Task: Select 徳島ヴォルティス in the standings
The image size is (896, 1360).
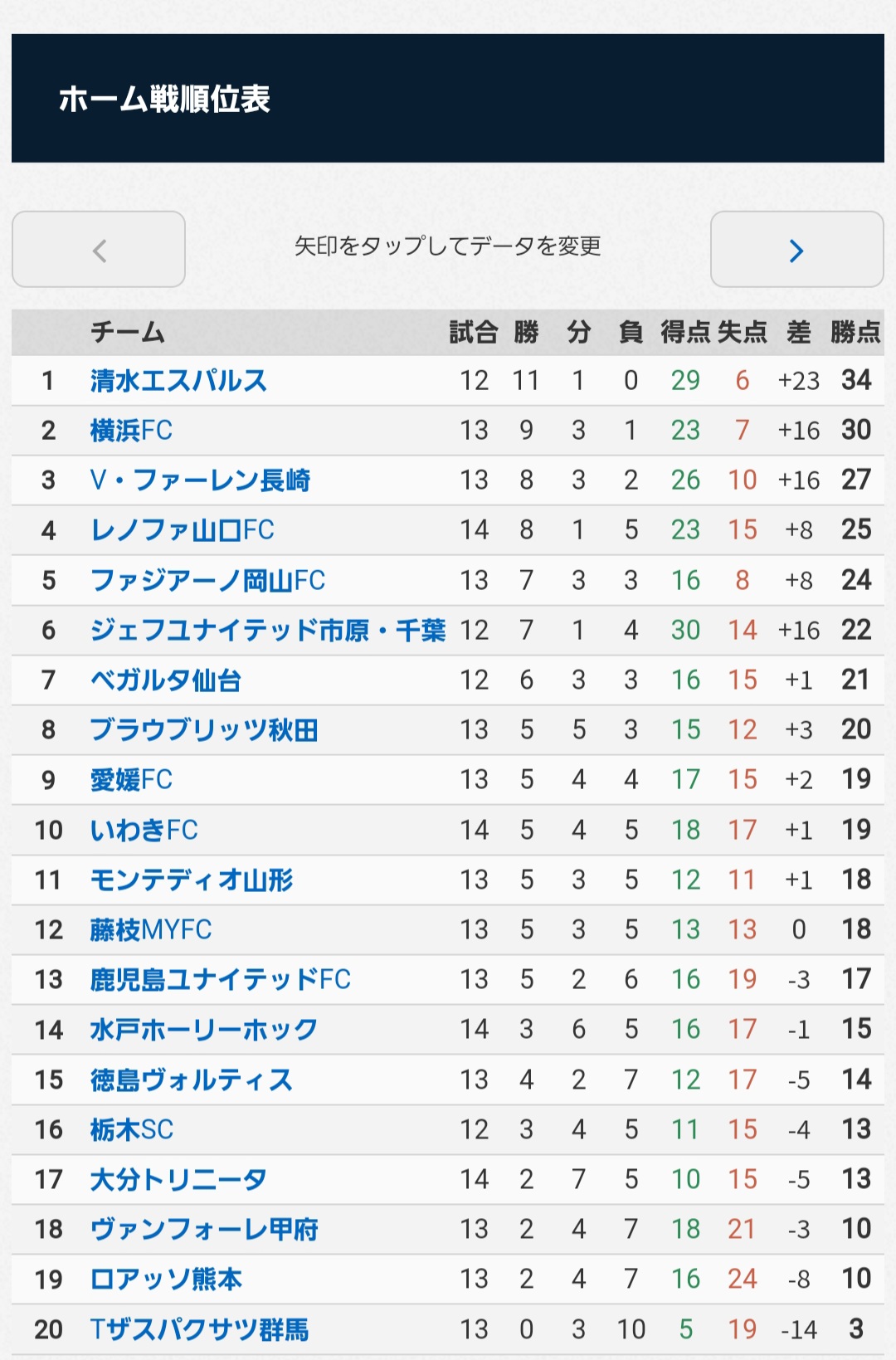Action: click(192, 1080)
